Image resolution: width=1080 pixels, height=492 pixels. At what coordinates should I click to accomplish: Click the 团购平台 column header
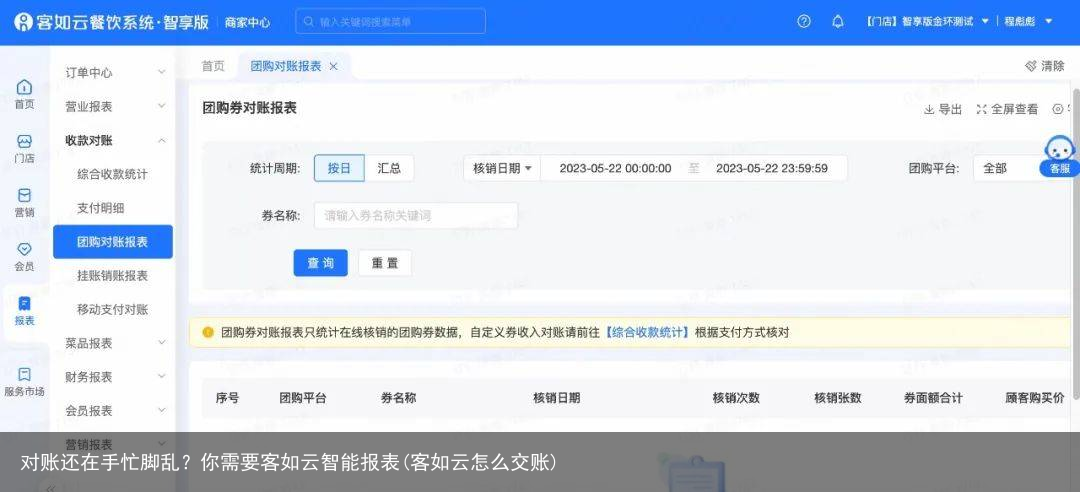pyautogui.click(x=302, y=398)
